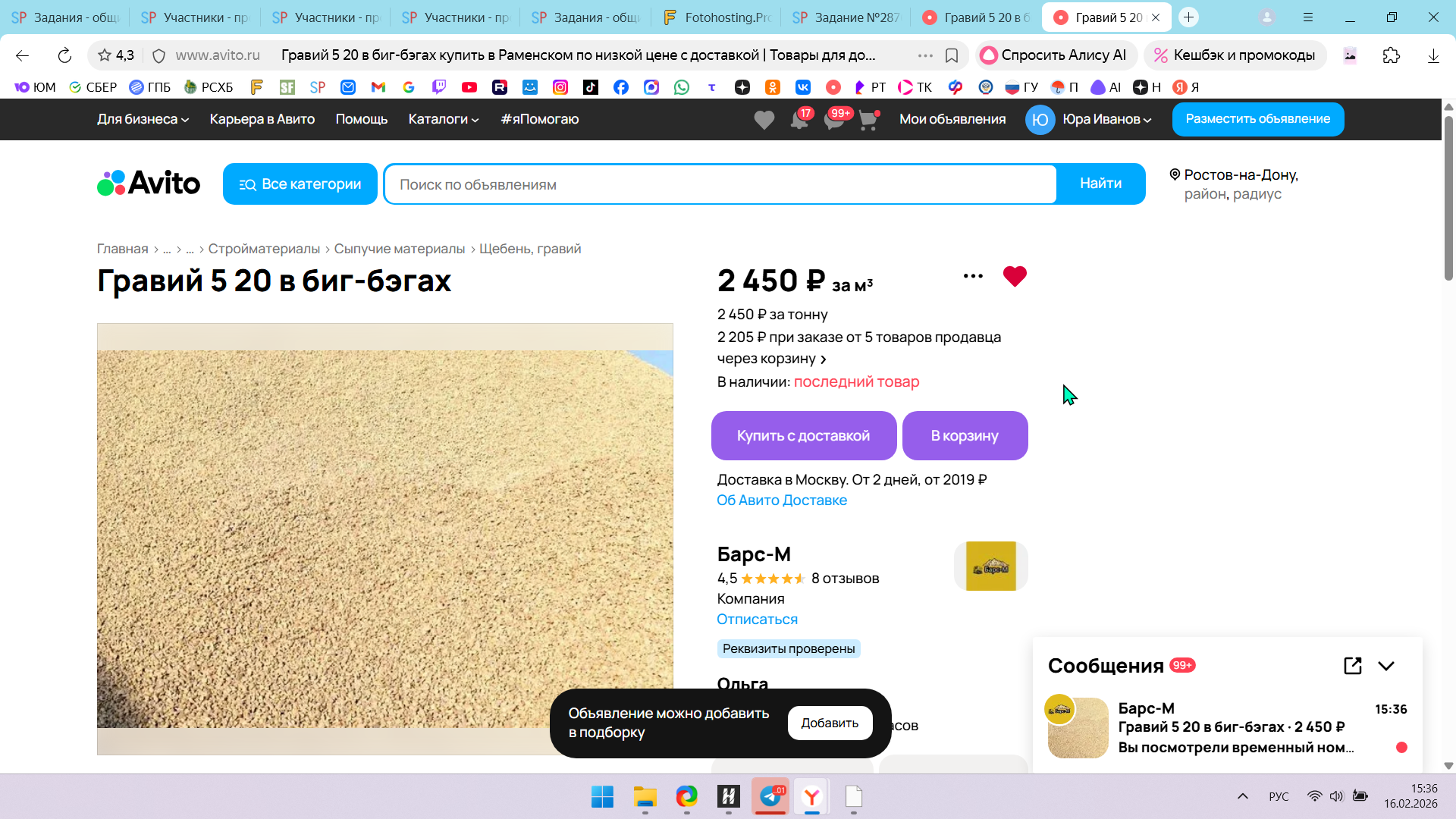Open messages panel in new window icon
The width and height of the screenshot is (1456, 819).
(1352, 666)
